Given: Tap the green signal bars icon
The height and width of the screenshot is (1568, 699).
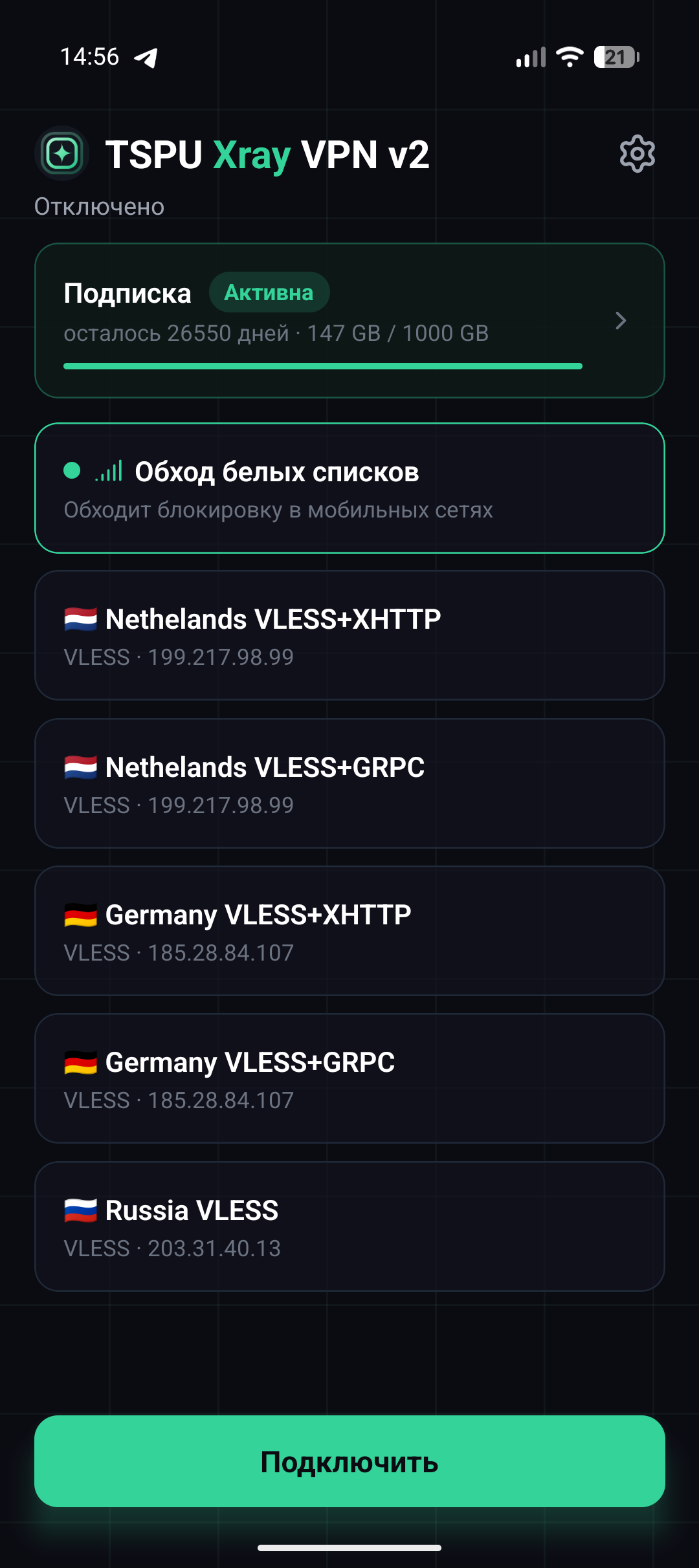Looking at the screenshot, I should [108, 472].
